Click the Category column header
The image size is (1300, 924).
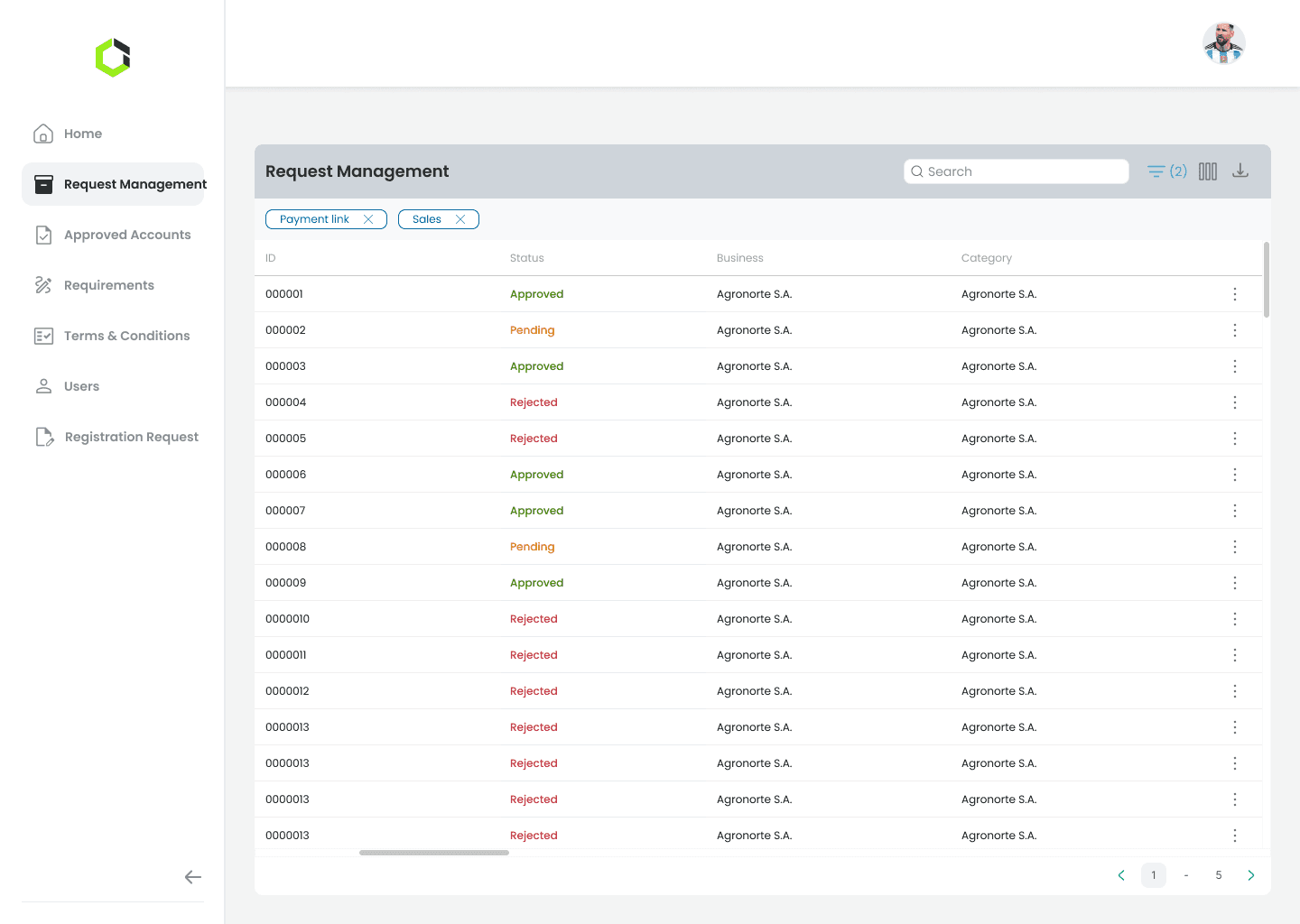[x=987, y=258]
